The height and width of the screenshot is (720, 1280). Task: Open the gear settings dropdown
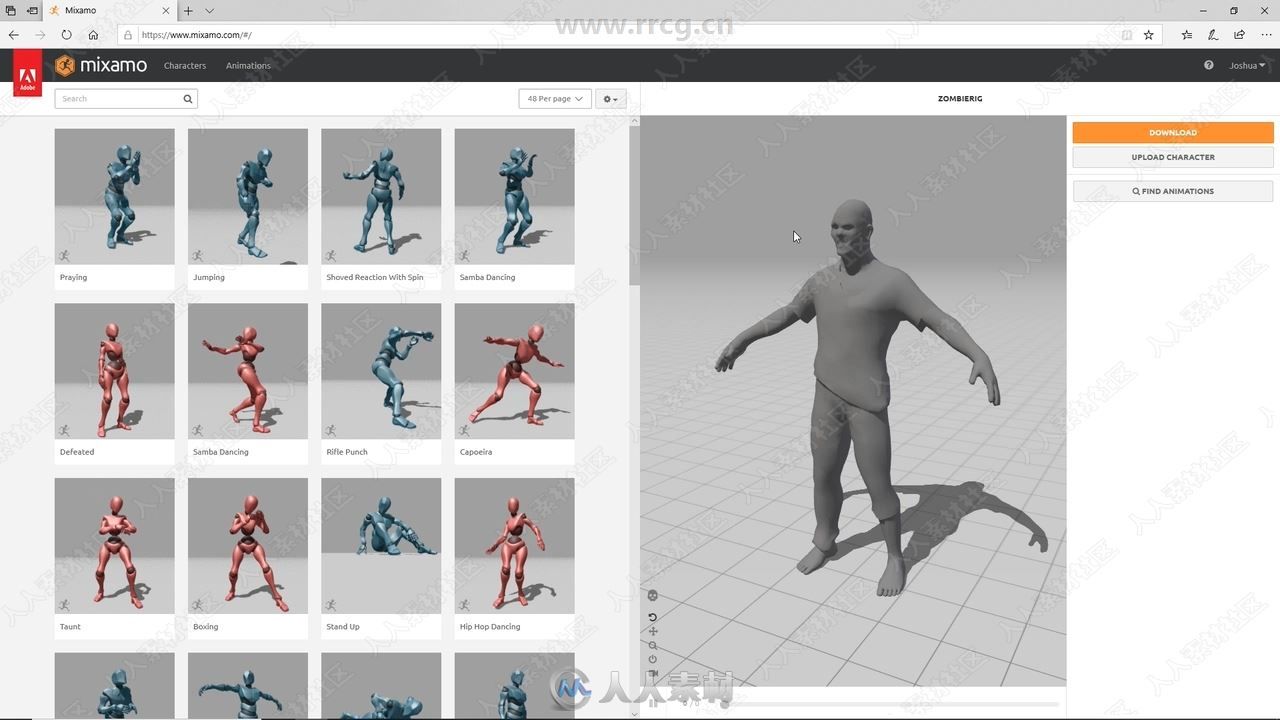(611, 99)
